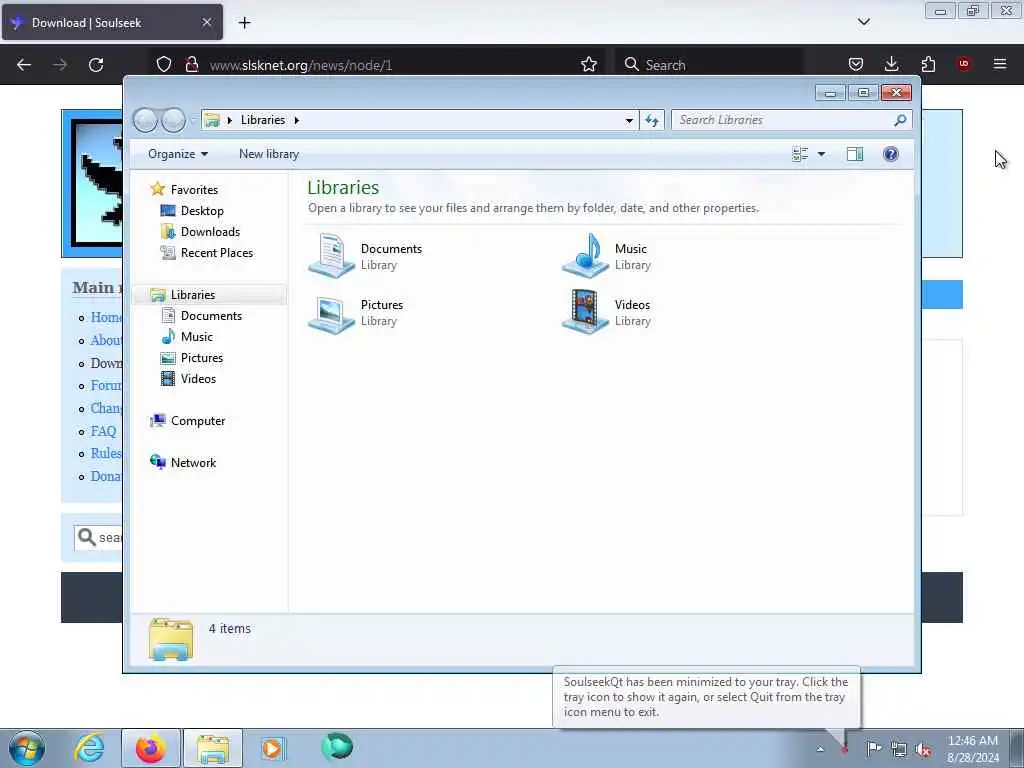Open Computer in navigation pane
Screen dimensions: 1024x768
point(198,421)
